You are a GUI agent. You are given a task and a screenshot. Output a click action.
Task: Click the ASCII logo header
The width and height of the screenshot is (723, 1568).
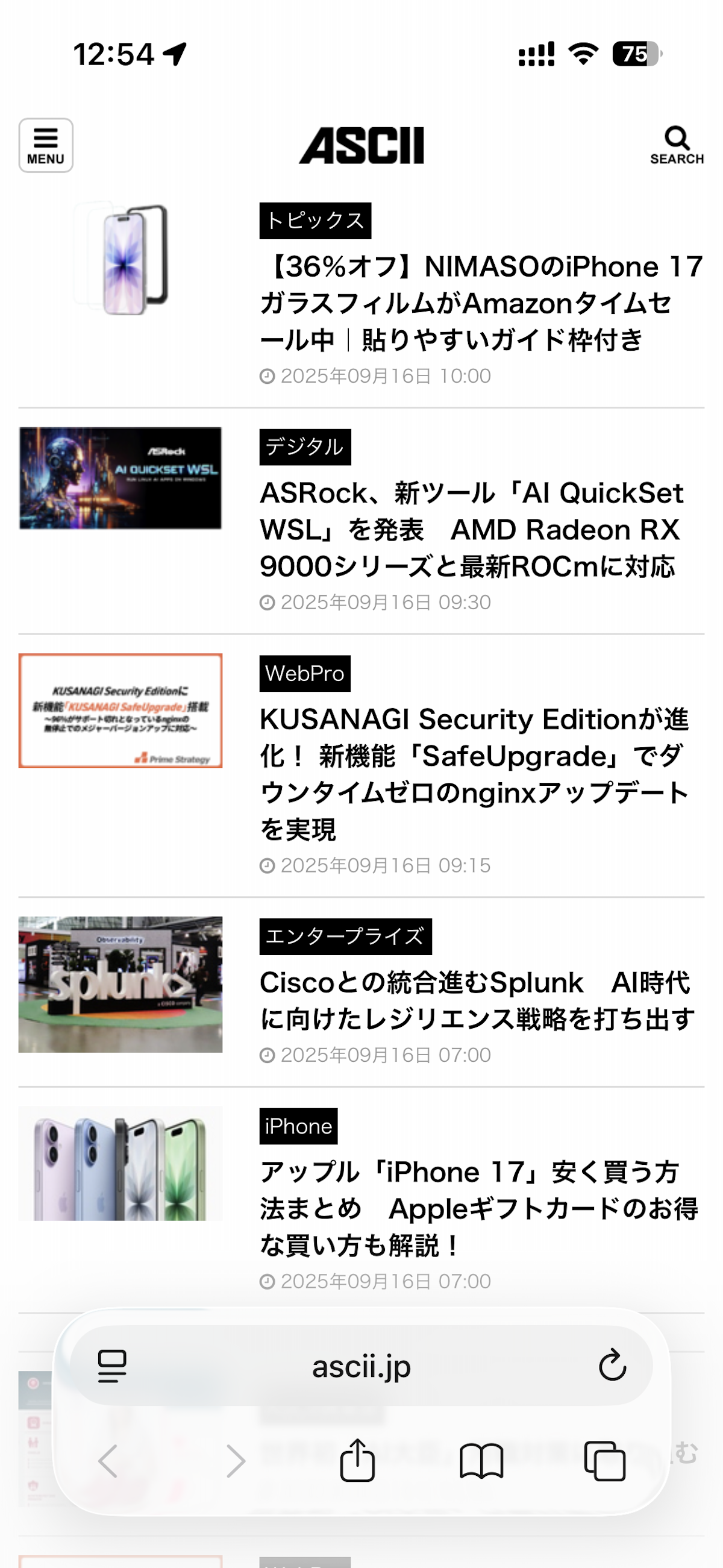[x=361, y=145]
